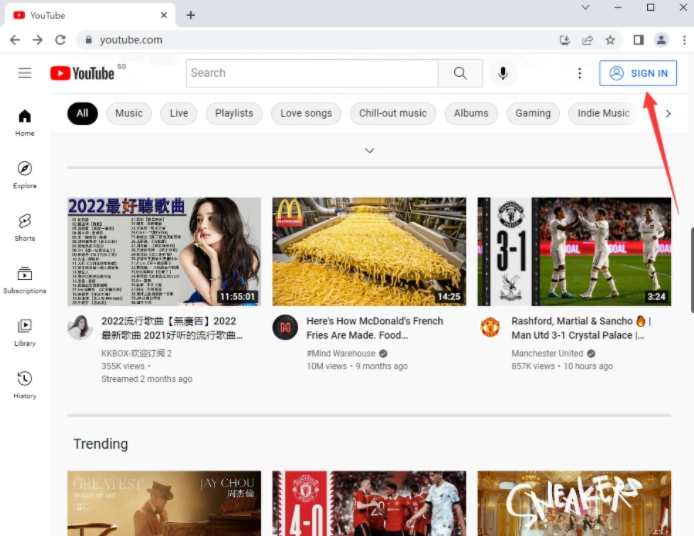Screen dimensions: 694x536
Task: Share this page from address bar
Action: (x=587, y=40)
